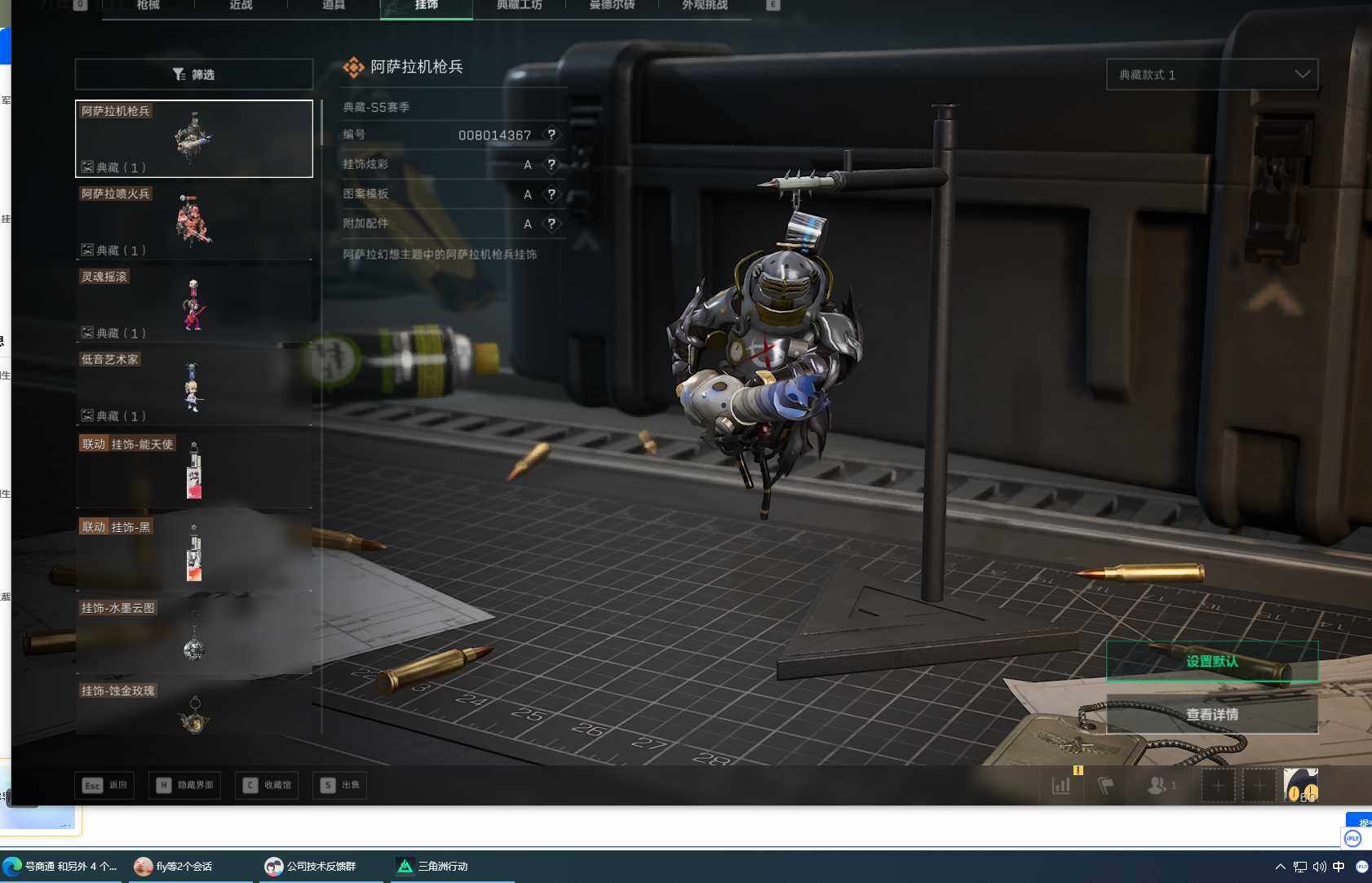Click the 典藏 image icon on 低音艺术家 card
The width and height of the screenshot is (1372, 883).
tap(87, 415)
